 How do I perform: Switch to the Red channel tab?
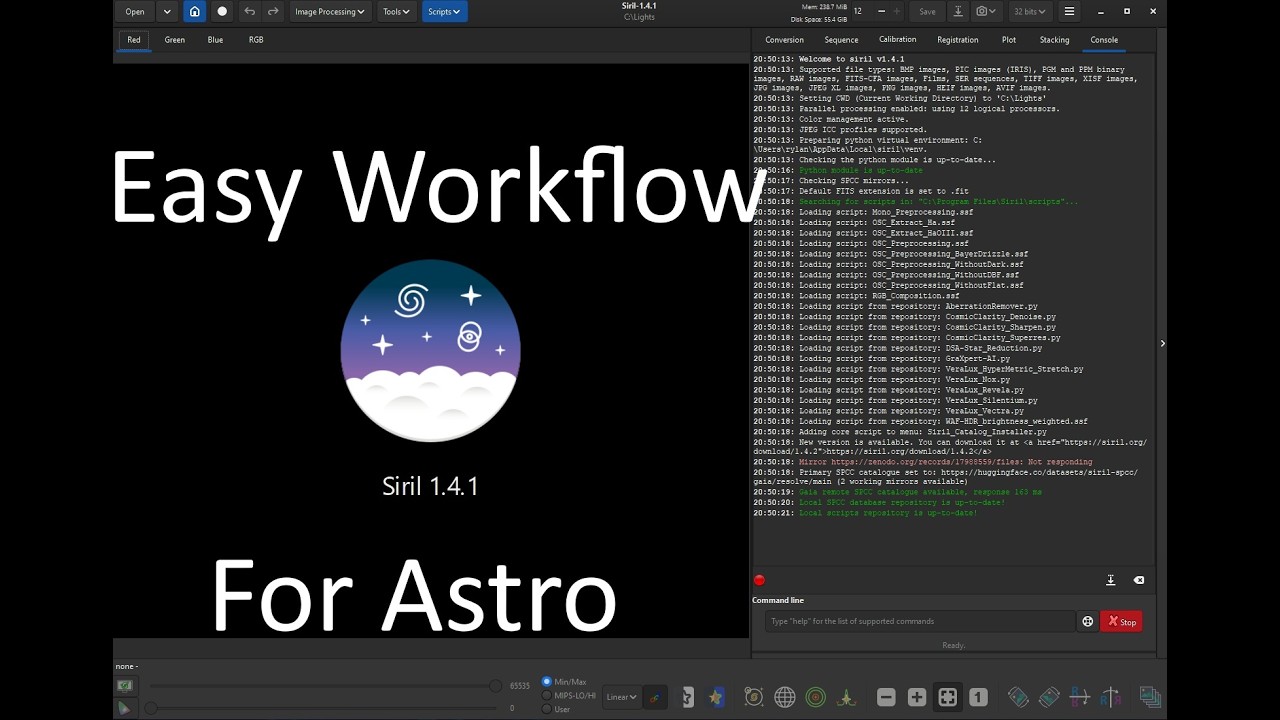pos(134,39)
